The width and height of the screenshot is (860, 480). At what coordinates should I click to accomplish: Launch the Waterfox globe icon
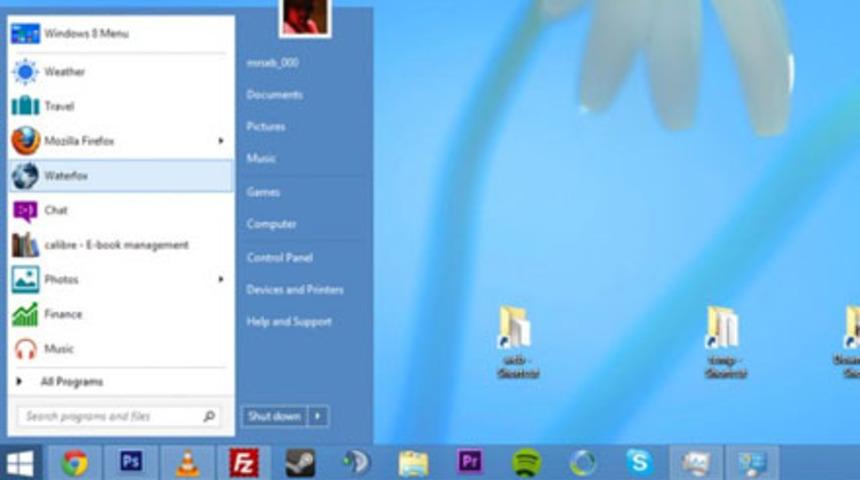[x=25, y=176]
